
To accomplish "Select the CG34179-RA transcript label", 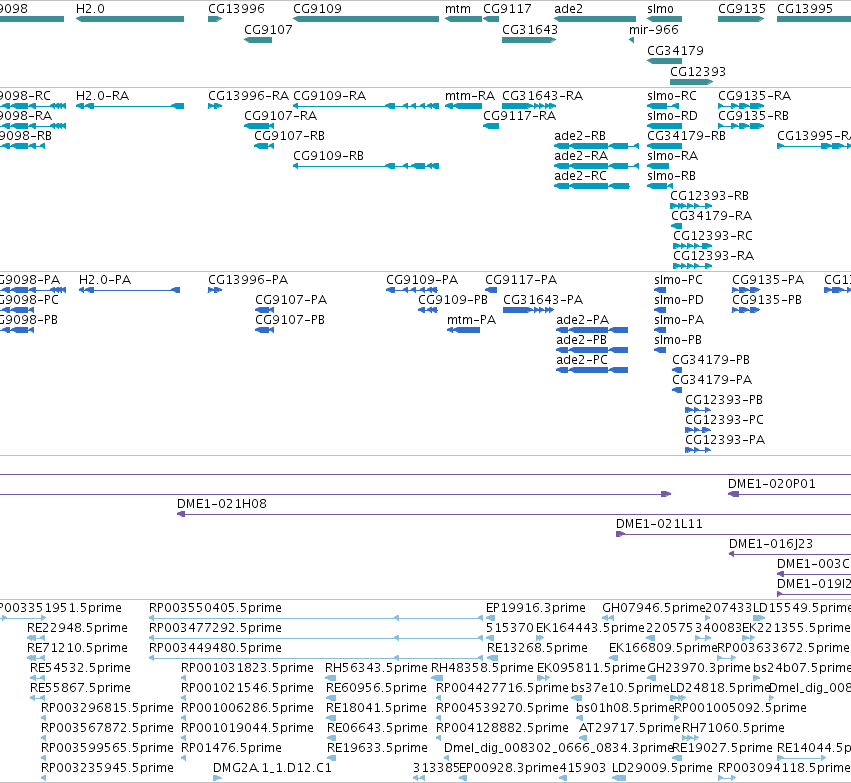I will click(712, 216).
